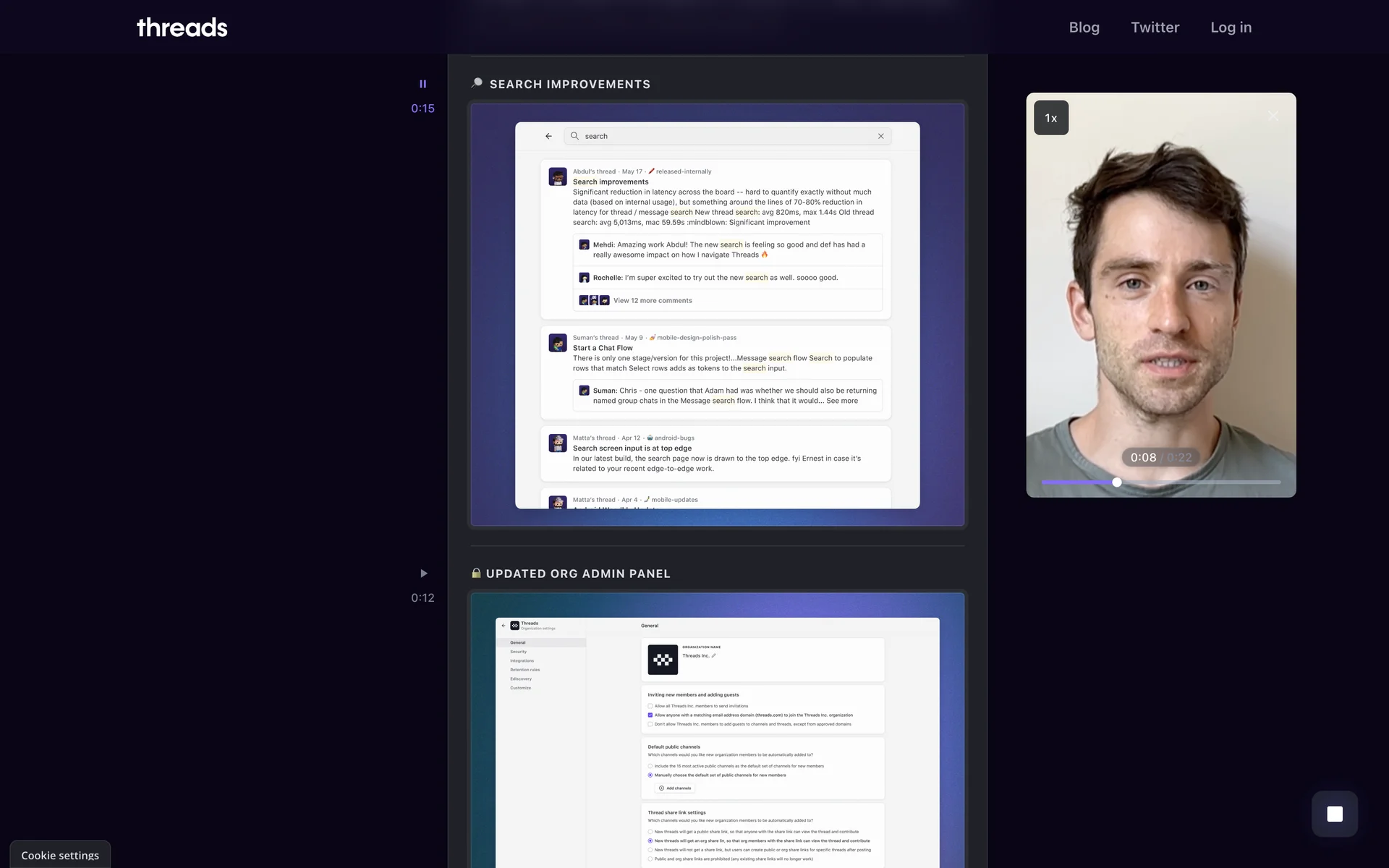Open the Twitter link in header
Viewport: 1389px width, 868px height.
click(x=1155, y=27)
